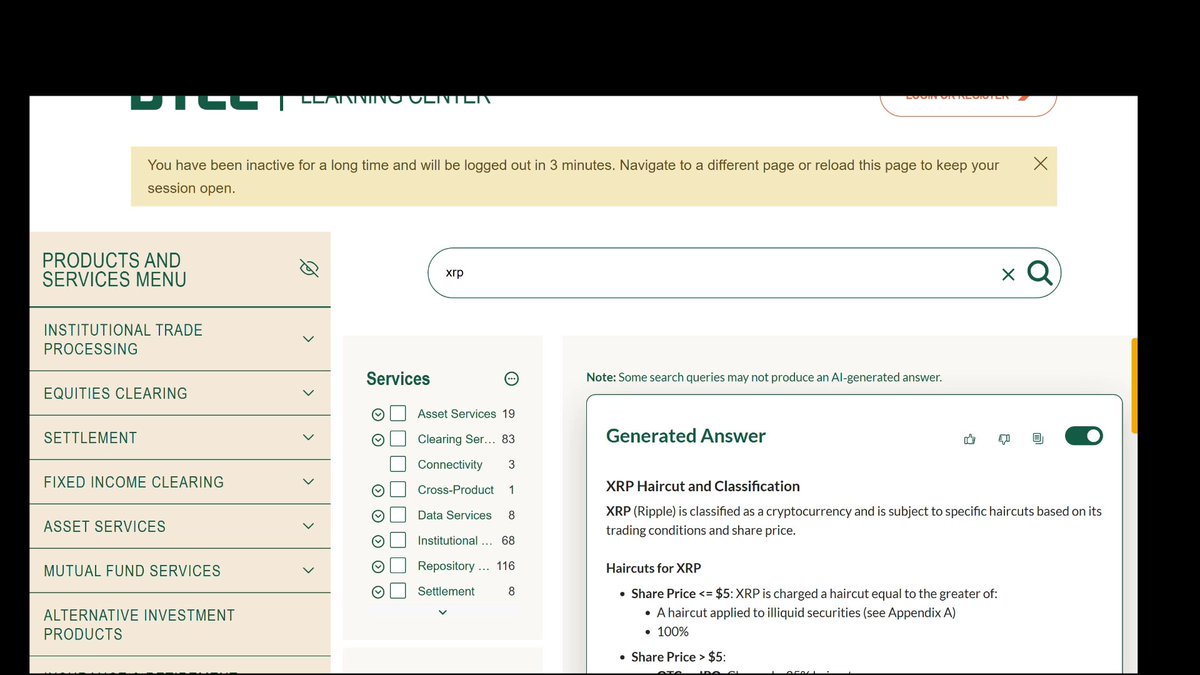Tick the Clearing Services filter checkbox
This screenshot has width=1200, height=675.
[398, 439]
